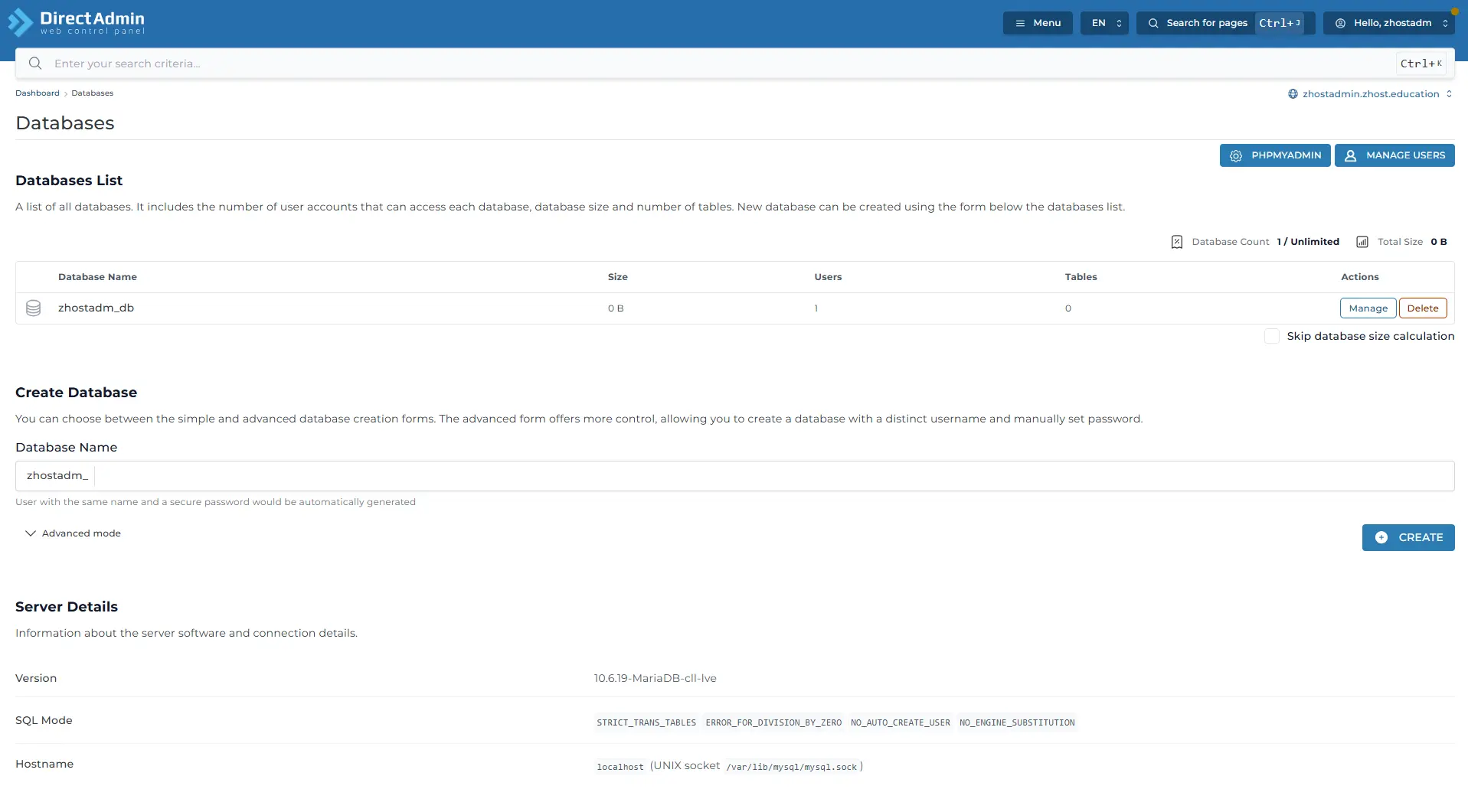Click the search magnifier icon in criteria bar

(35, 64)
